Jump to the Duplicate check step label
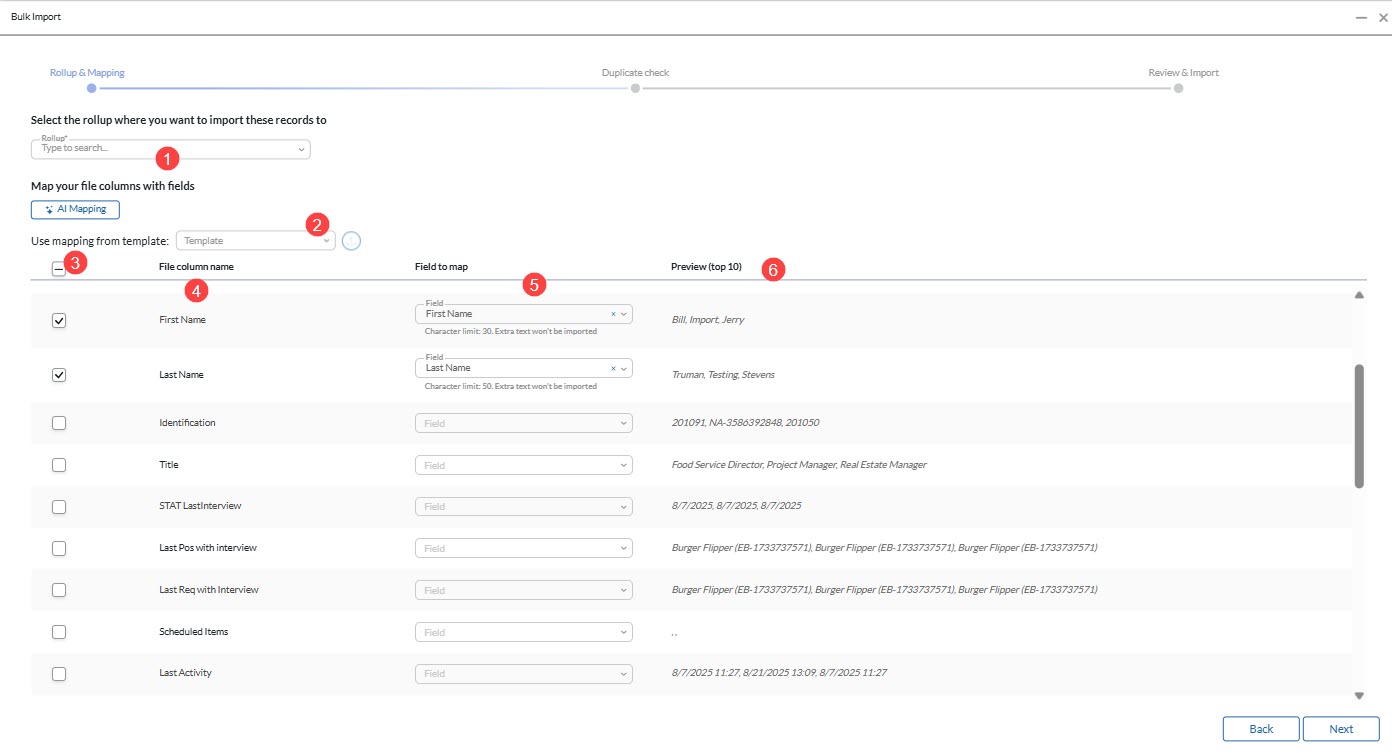This screenshot has width=1392, height=753. coord(635,73)
